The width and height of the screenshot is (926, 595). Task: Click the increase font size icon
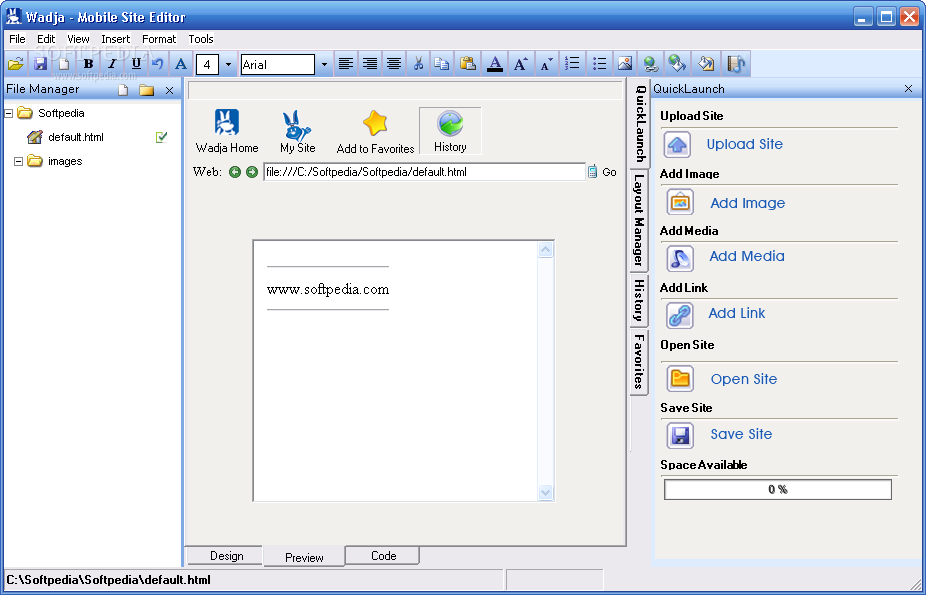pyautogui.click(x=520, y=64)
